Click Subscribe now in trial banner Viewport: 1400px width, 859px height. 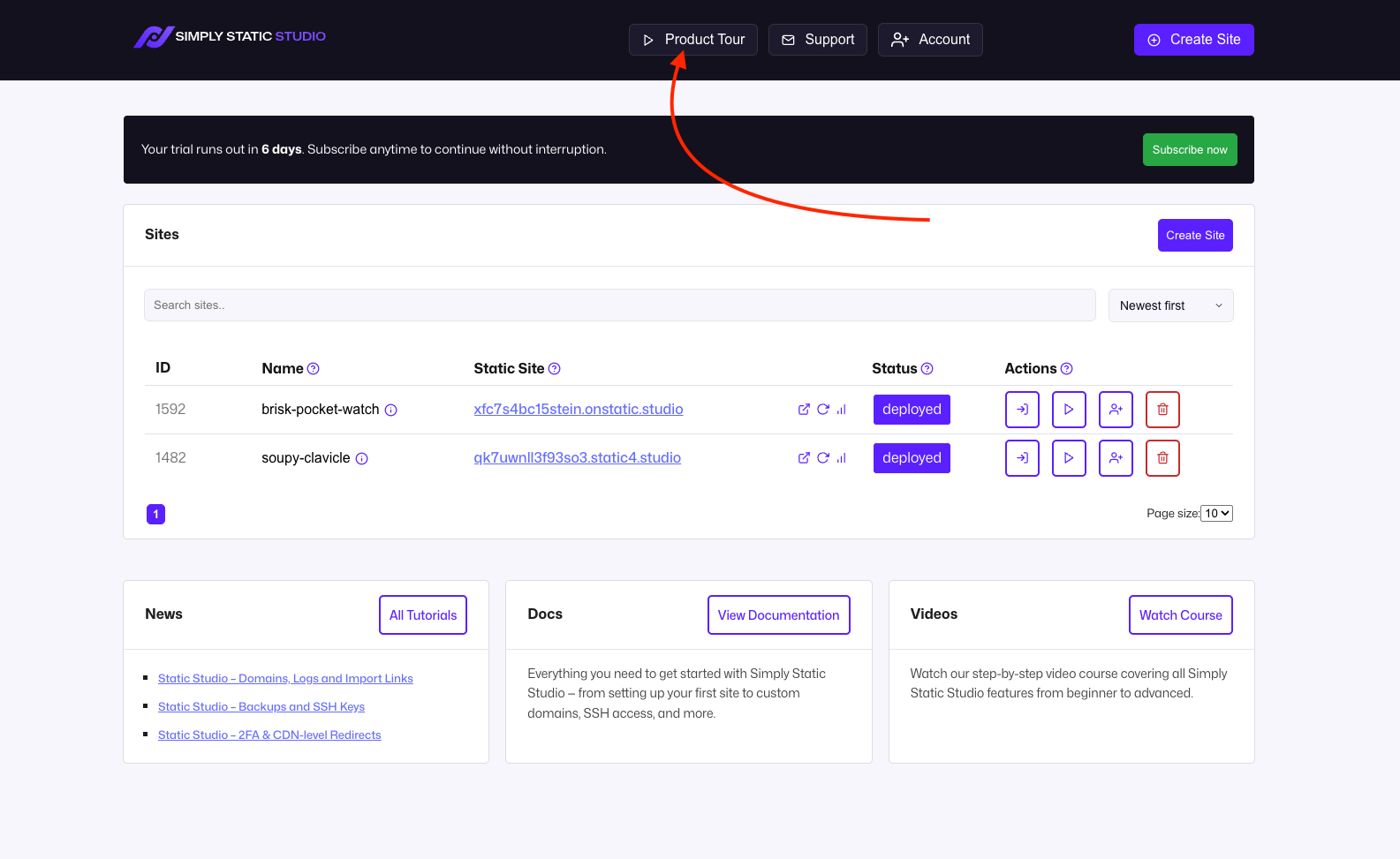[x=1190, y=150]
